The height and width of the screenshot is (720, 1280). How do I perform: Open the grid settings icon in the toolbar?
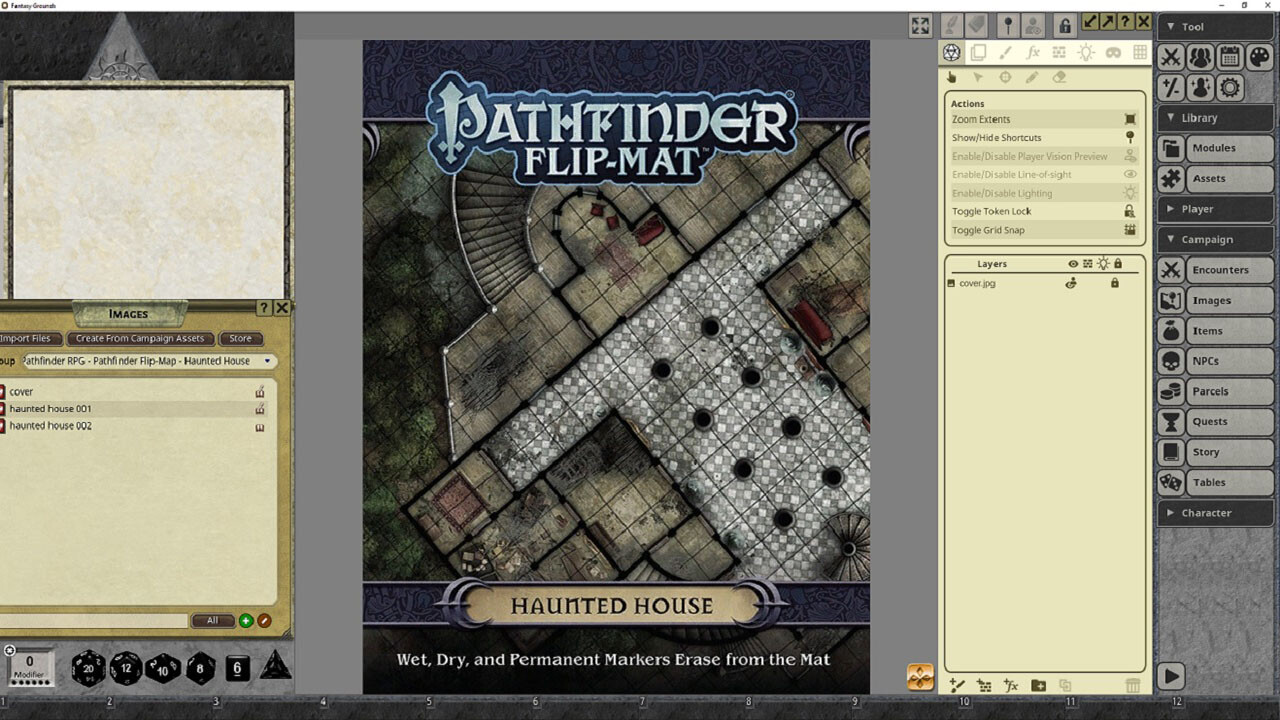coord(1140,52)
